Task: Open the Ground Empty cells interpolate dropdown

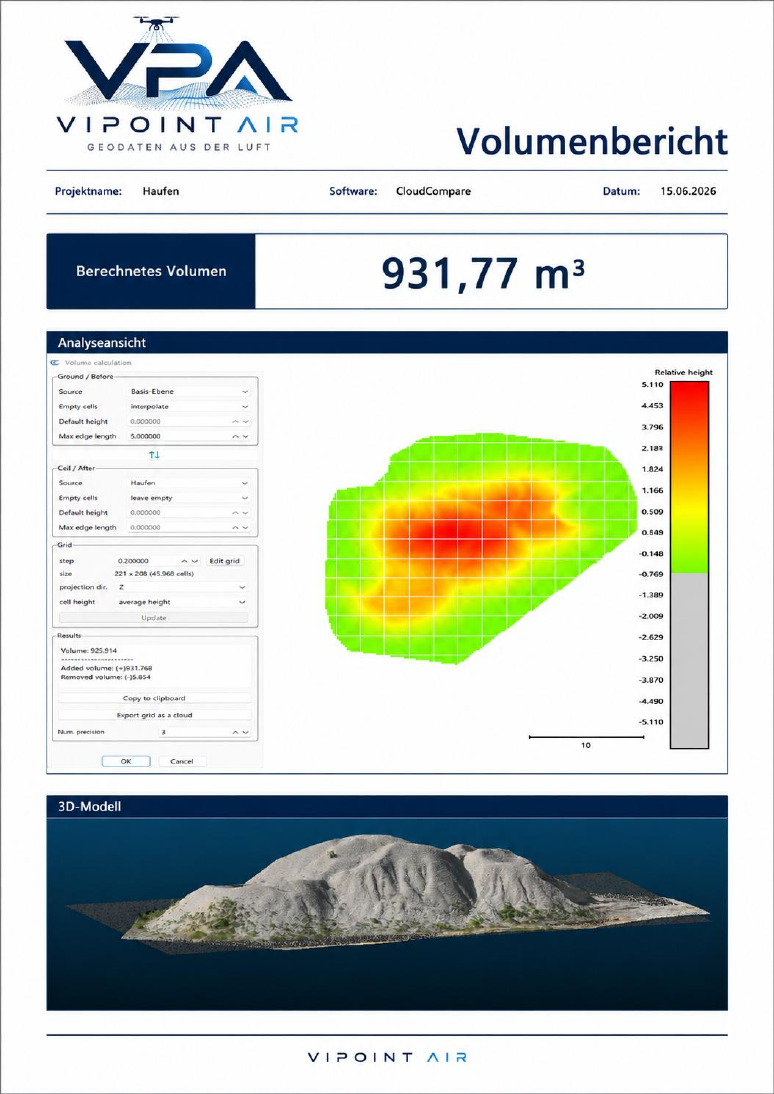Action: click(x=189, y=406)
